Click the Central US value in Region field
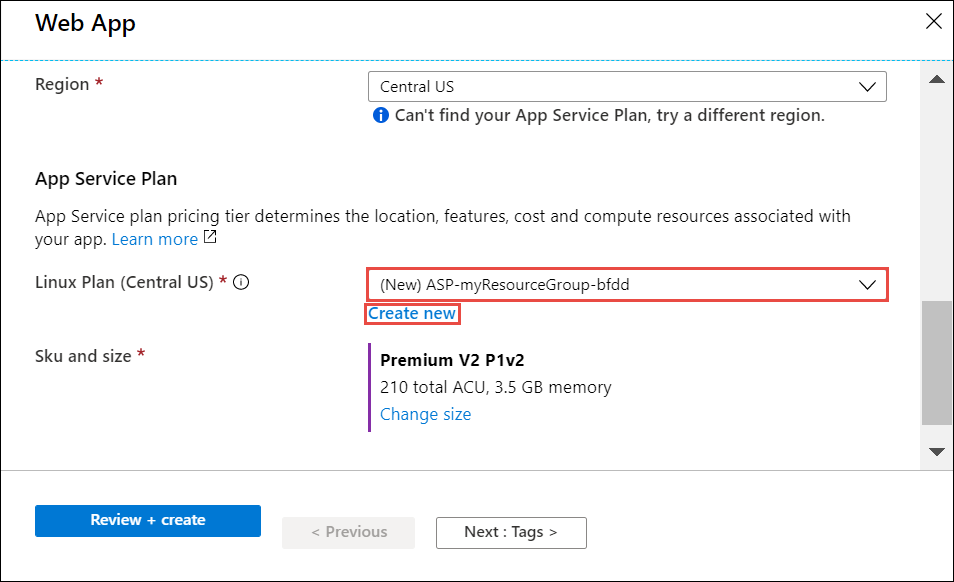Screen dimensions: 954x582 click(x=418, y=87)
